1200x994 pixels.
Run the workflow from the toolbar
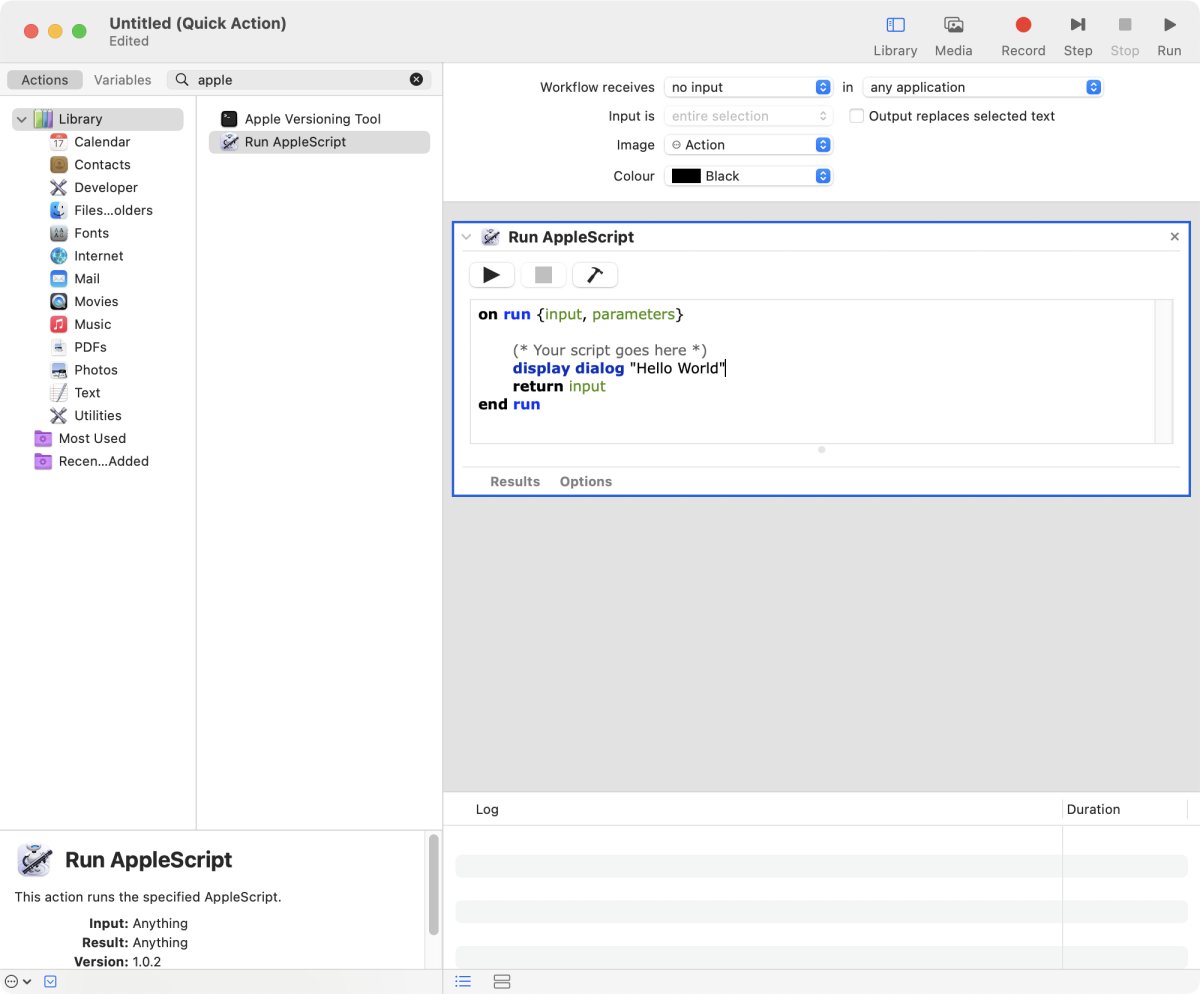click(1169, 36)
